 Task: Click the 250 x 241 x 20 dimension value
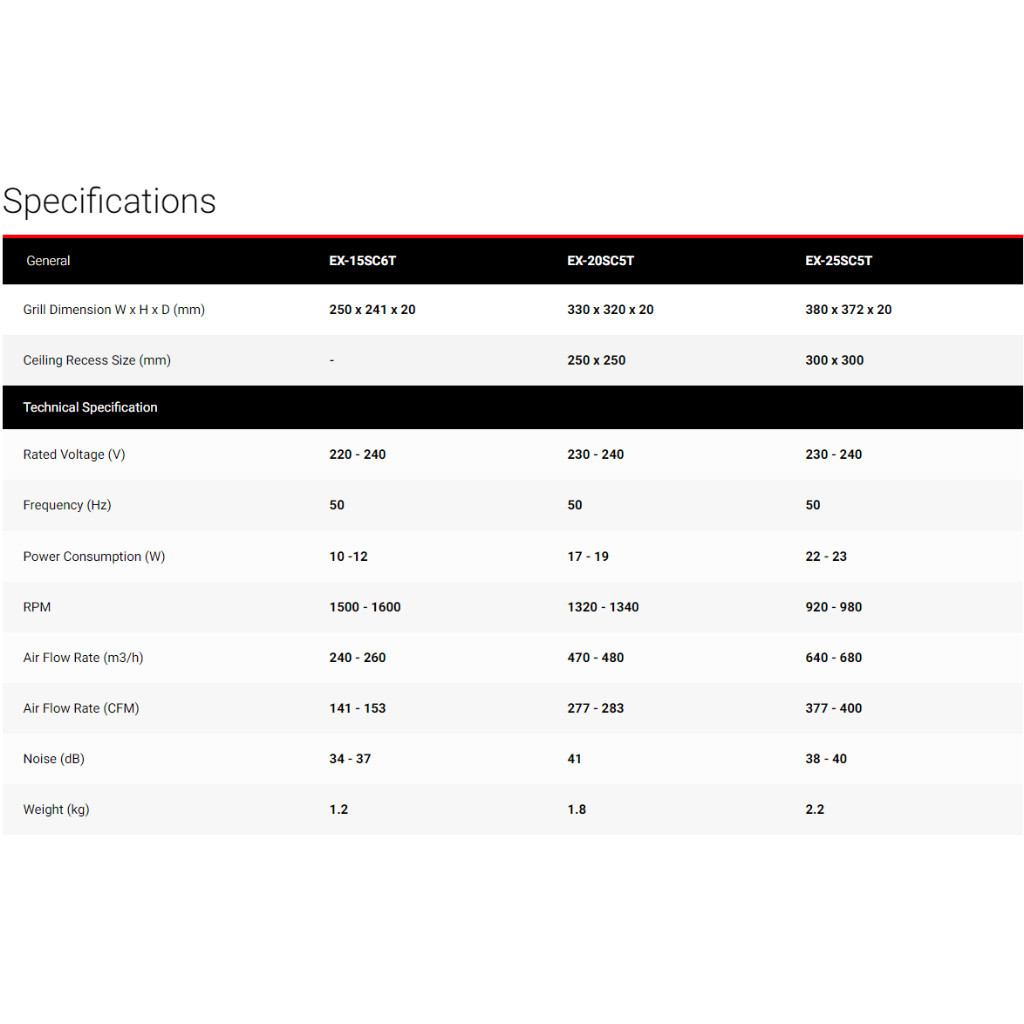tap(372, 310)
